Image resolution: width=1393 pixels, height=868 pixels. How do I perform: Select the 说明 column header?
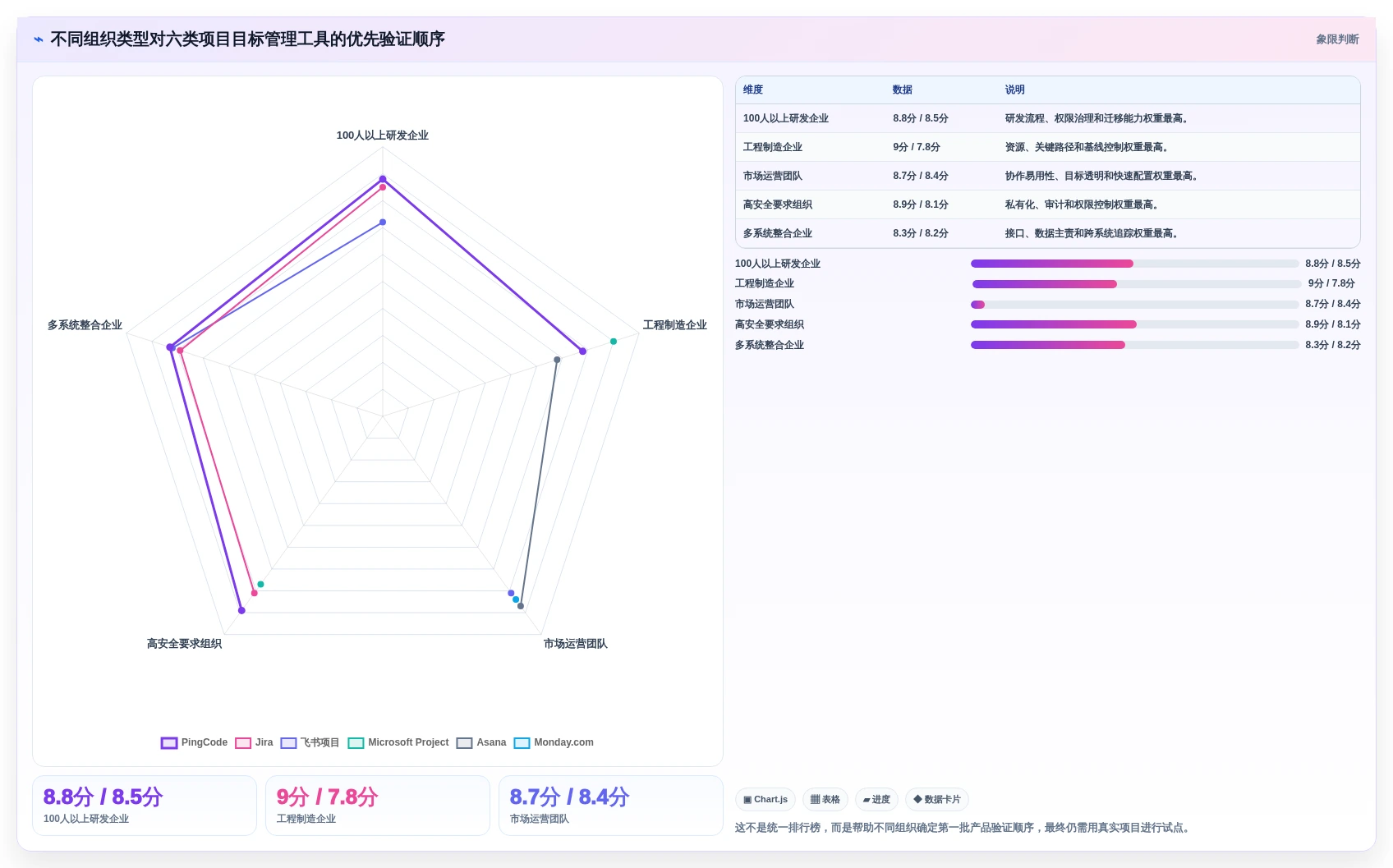(x=1015, y=90)
